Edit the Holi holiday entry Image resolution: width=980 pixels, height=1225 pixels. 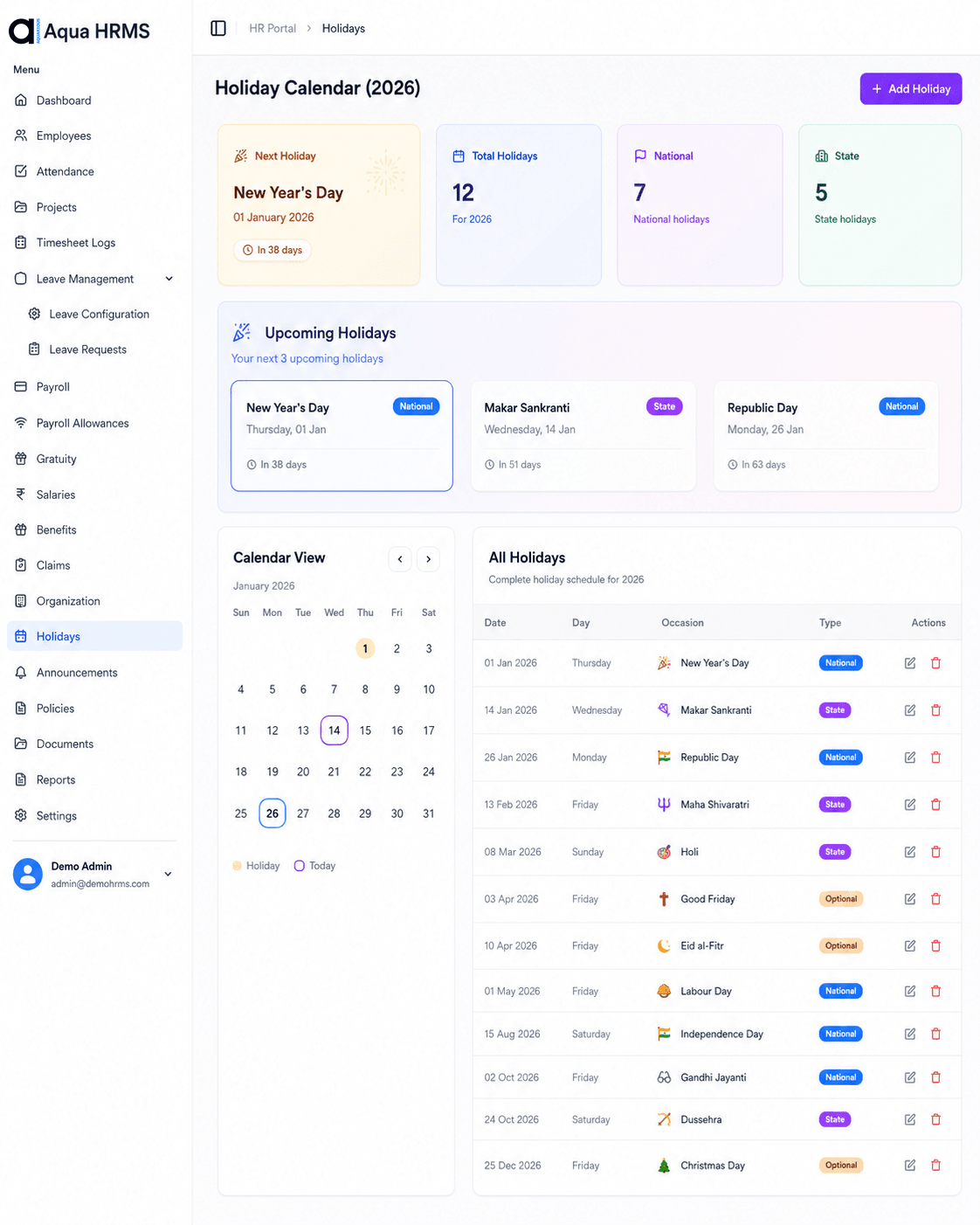910,852
